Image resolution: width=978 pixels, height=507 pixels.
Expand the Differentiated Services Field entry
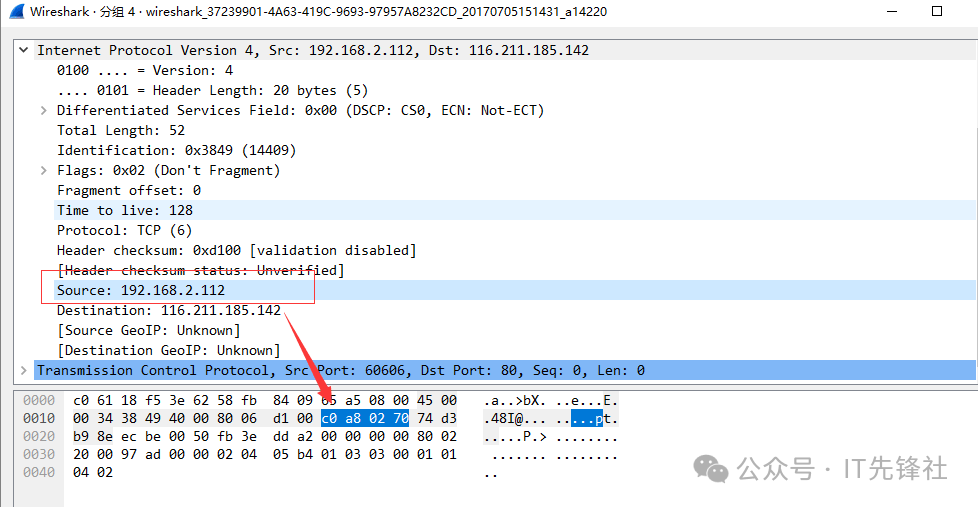(x=44, y=110)
